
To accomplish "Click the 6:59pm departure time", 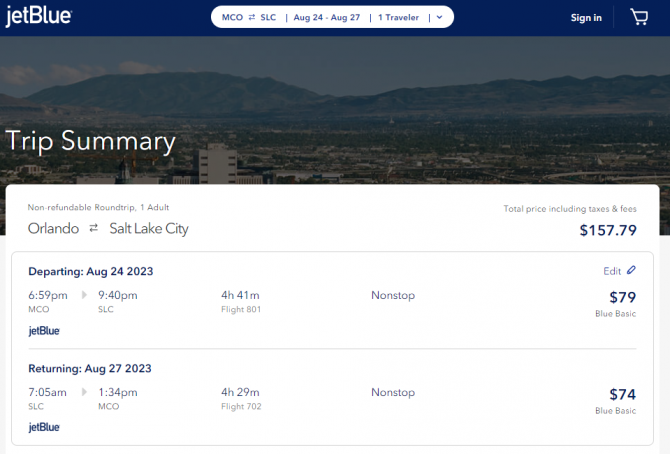I will (48, 295).
